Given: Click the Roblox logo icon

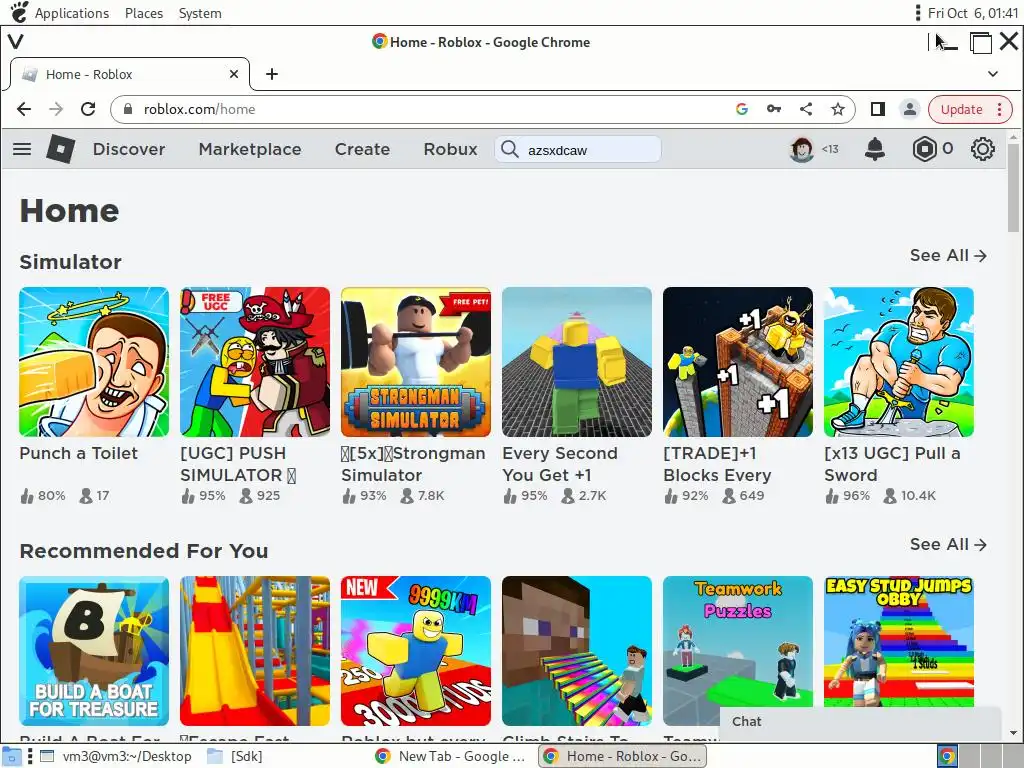Looking at the screenshot, I should (61, 150).
